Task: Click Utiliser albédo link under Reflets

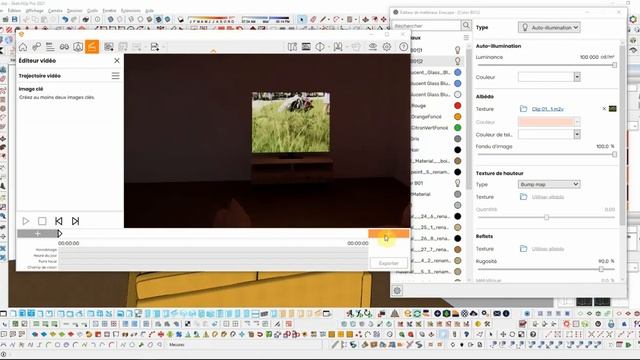Action: [x=548, y=249]
